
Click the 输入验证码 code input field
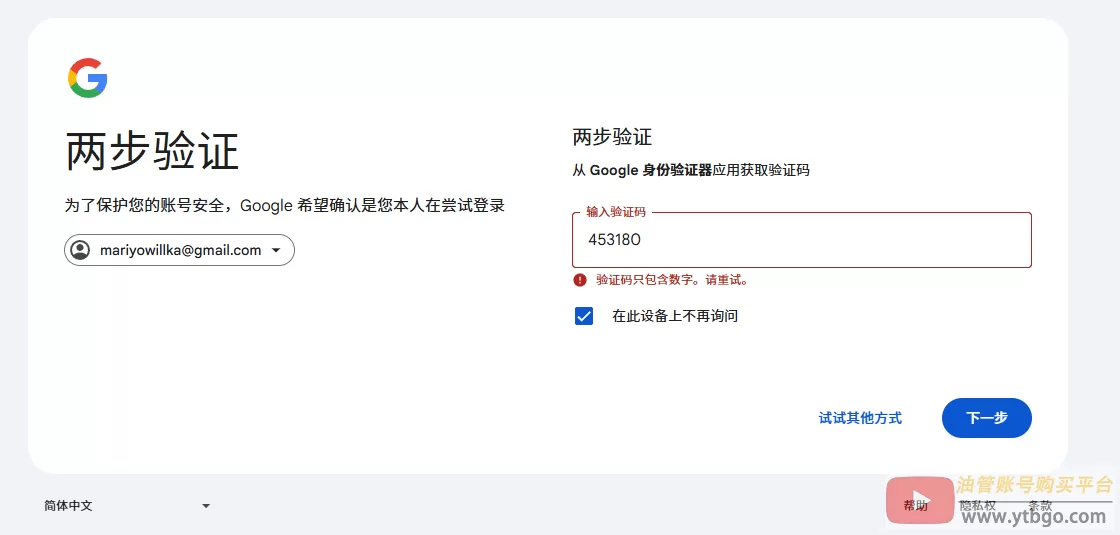[801, 240]
